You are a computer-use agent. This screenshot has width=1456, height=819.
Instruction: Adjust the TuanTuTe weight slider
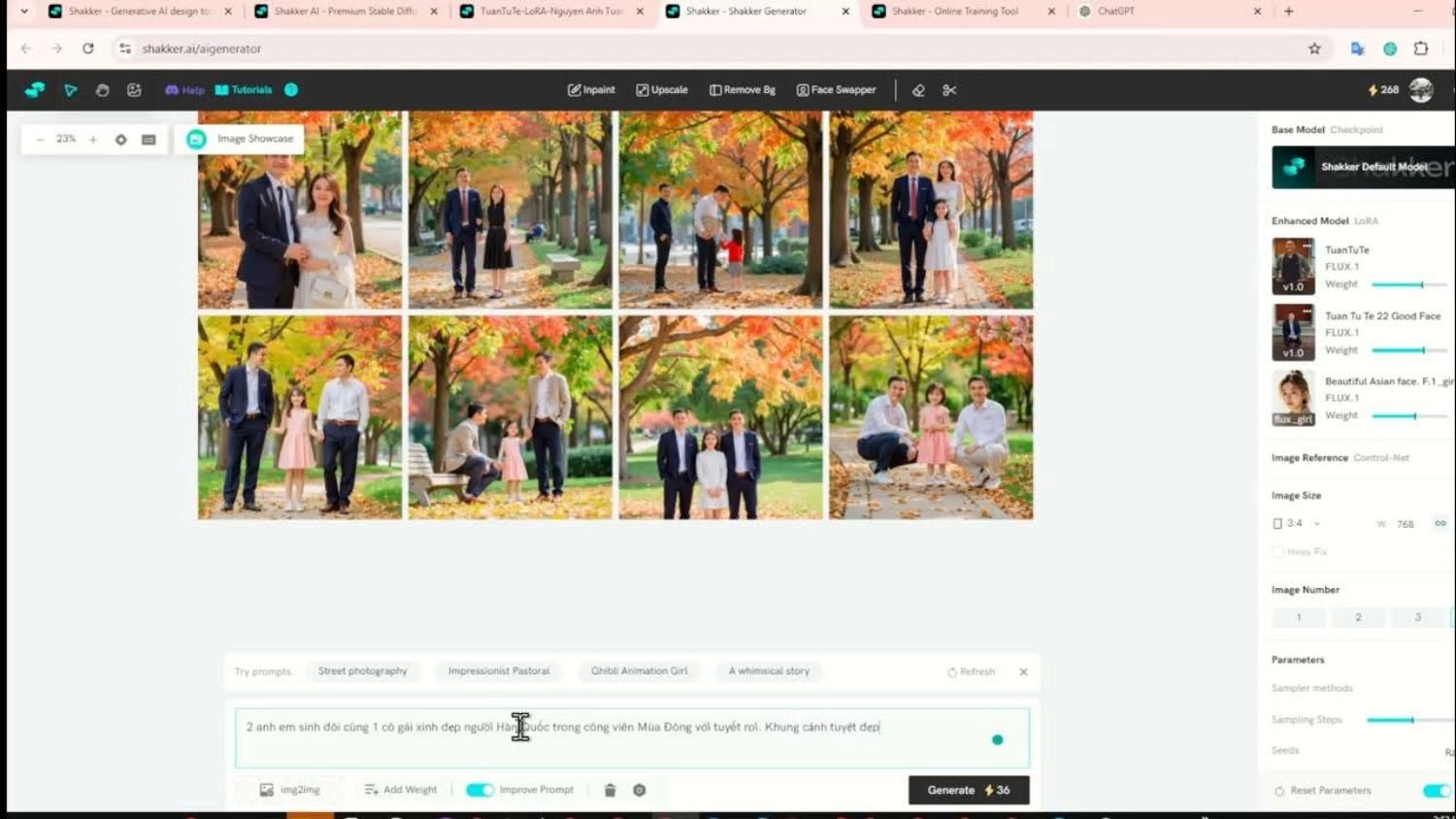(x=1409, y=284)
